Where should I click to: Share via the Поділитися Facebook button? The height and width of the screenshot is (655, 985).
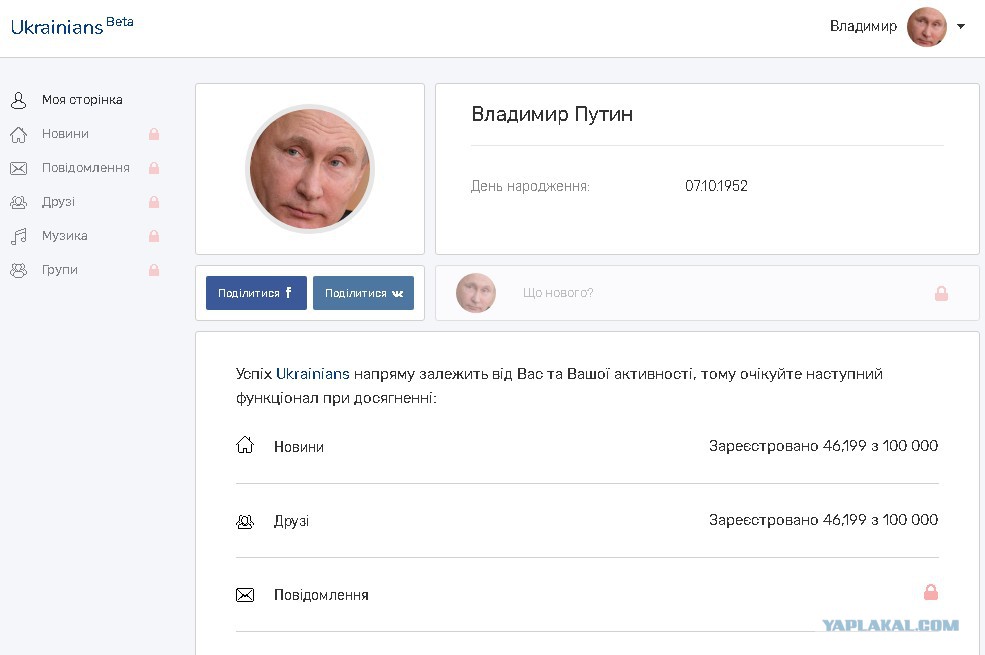(x=256, y=293)
